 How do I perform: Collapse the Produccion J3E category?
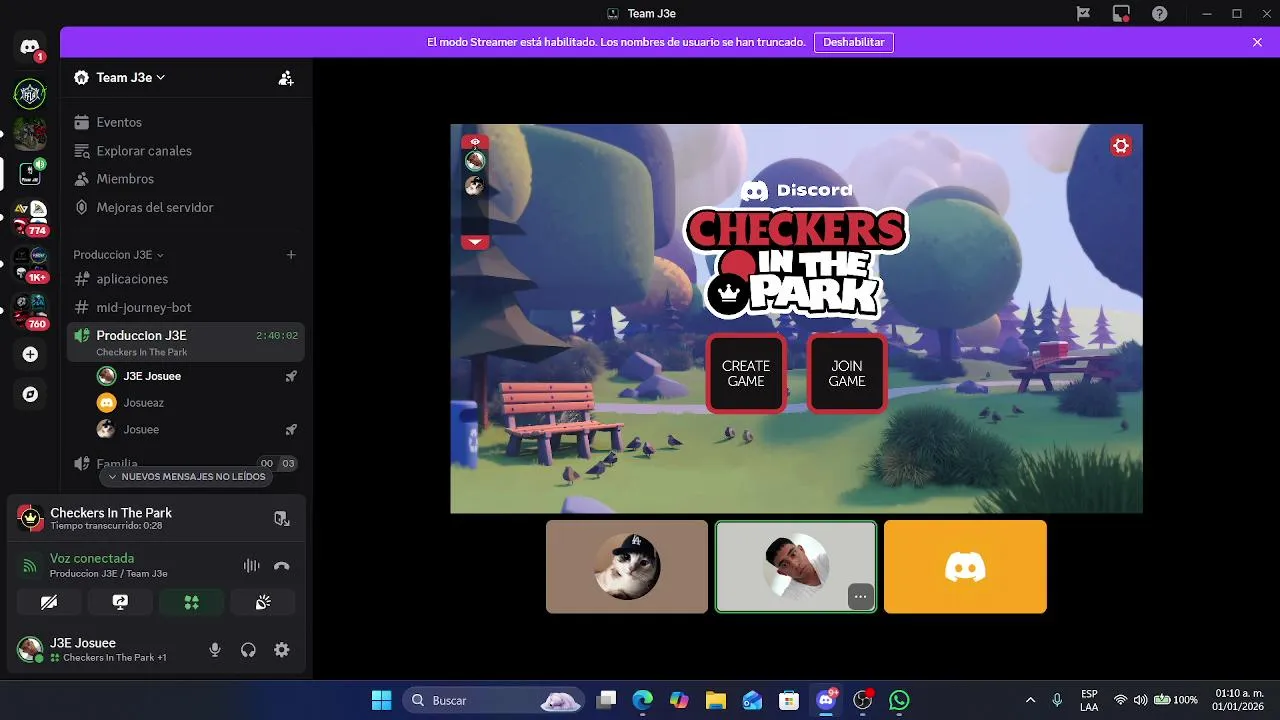click(x=118, y=255)
